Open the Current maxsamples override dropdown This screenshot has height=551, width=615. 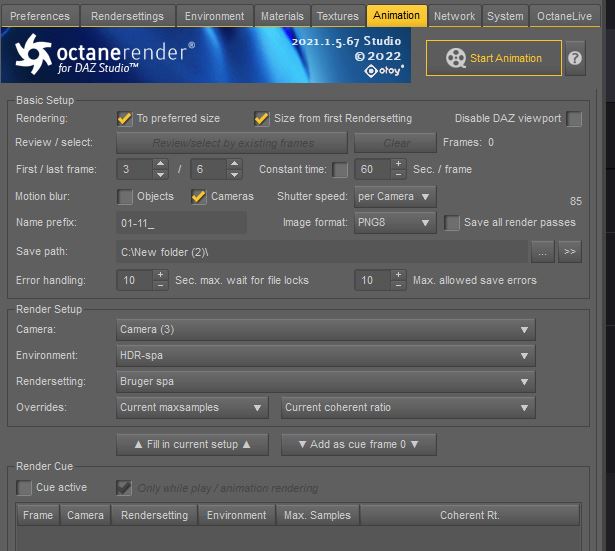coord(192,407)
